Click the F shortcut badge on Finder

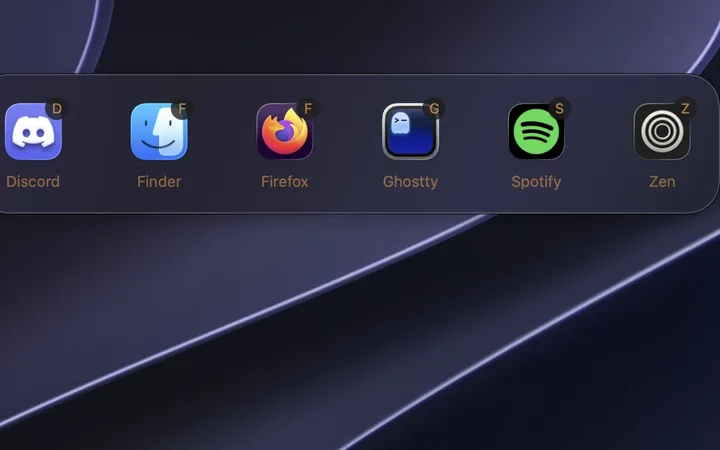(182, 108)
